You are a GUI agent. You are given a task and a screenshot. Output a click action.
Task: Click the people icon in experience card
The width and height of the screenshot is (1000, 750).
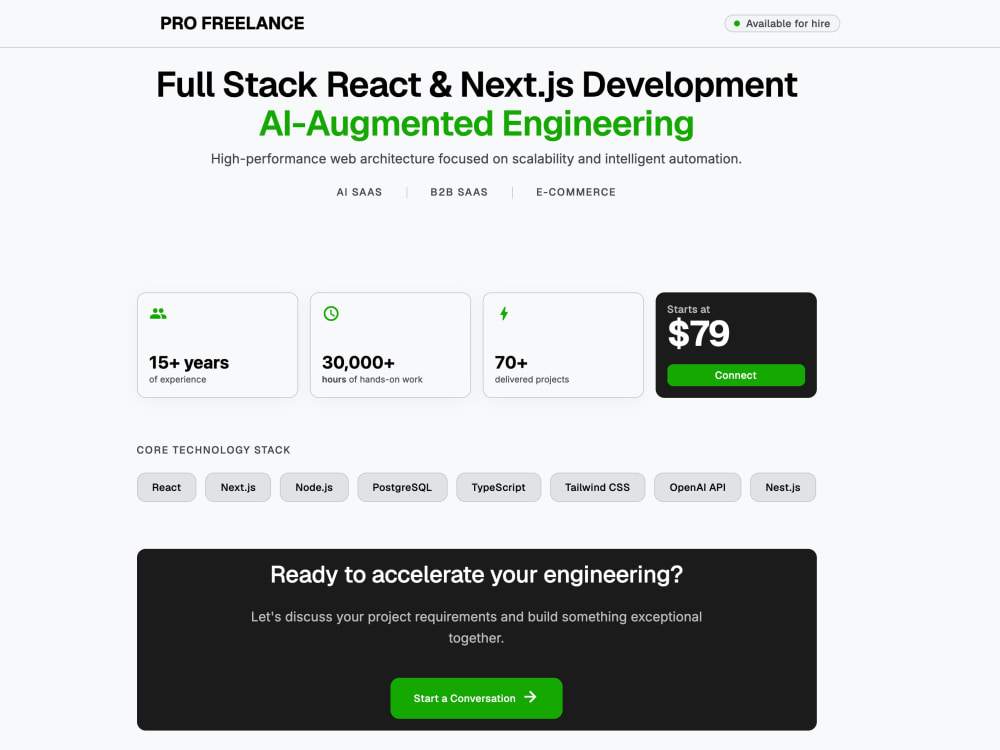point(158,313)
